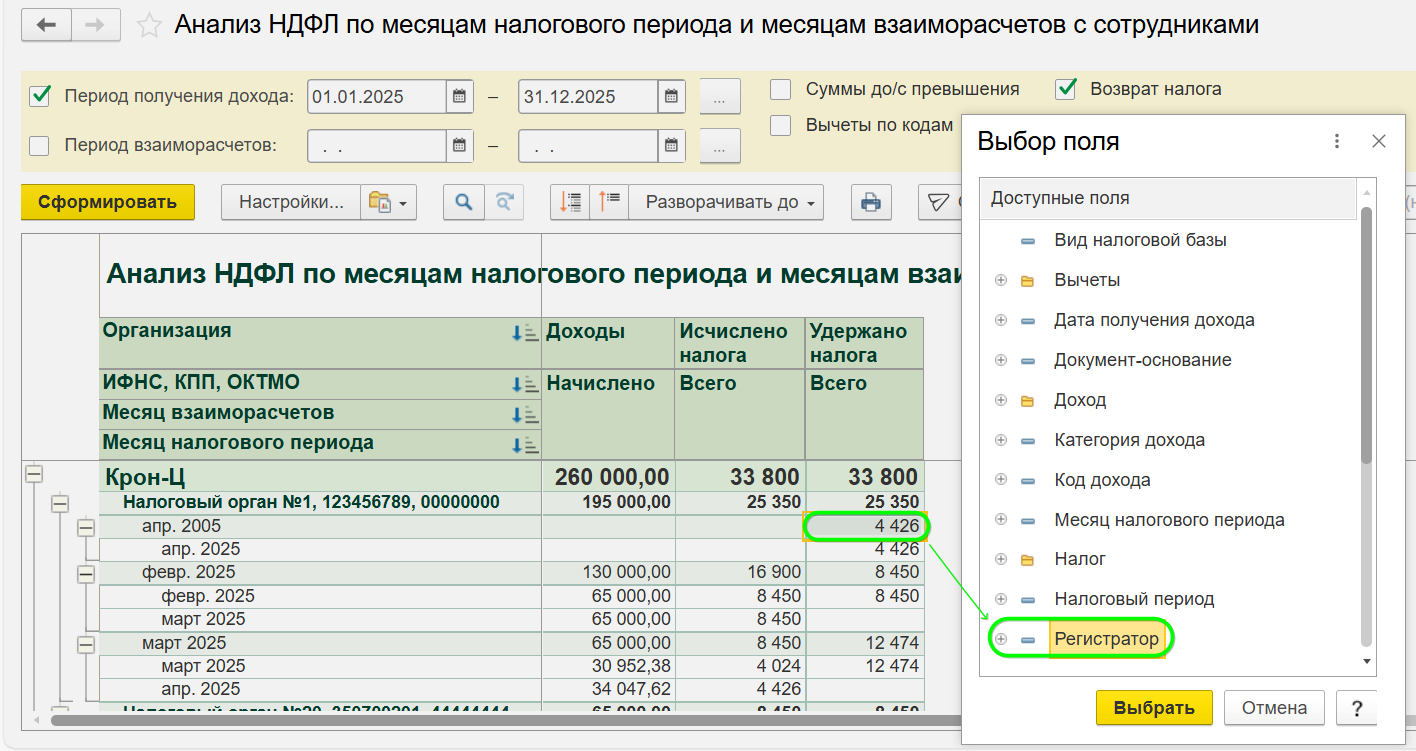This screenshot has height=751, width=1416.
Task: Click the Find next icon in toolbar
Action: pyautogui.click(x=504, y=202)
